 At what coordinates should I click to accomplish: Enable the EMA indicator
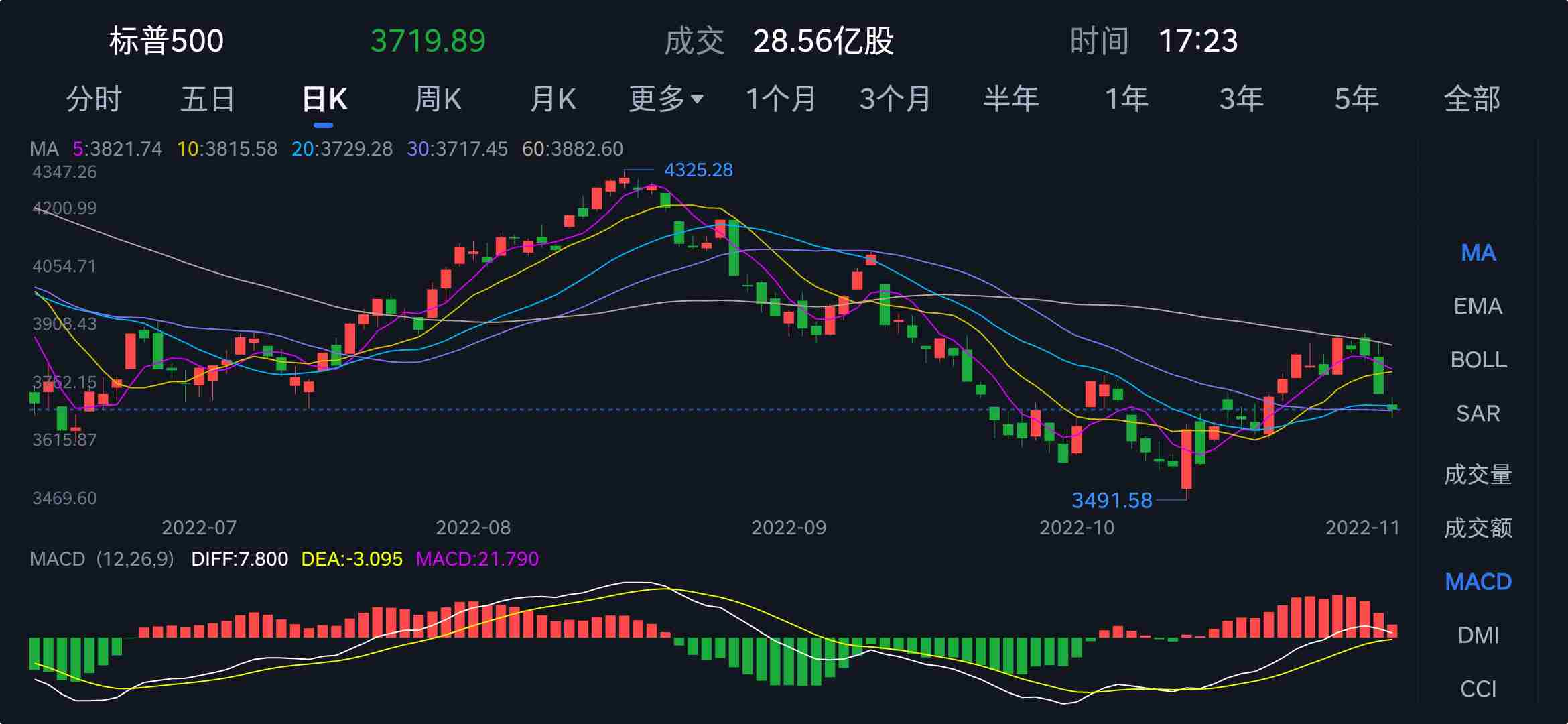pos(1478,306)
